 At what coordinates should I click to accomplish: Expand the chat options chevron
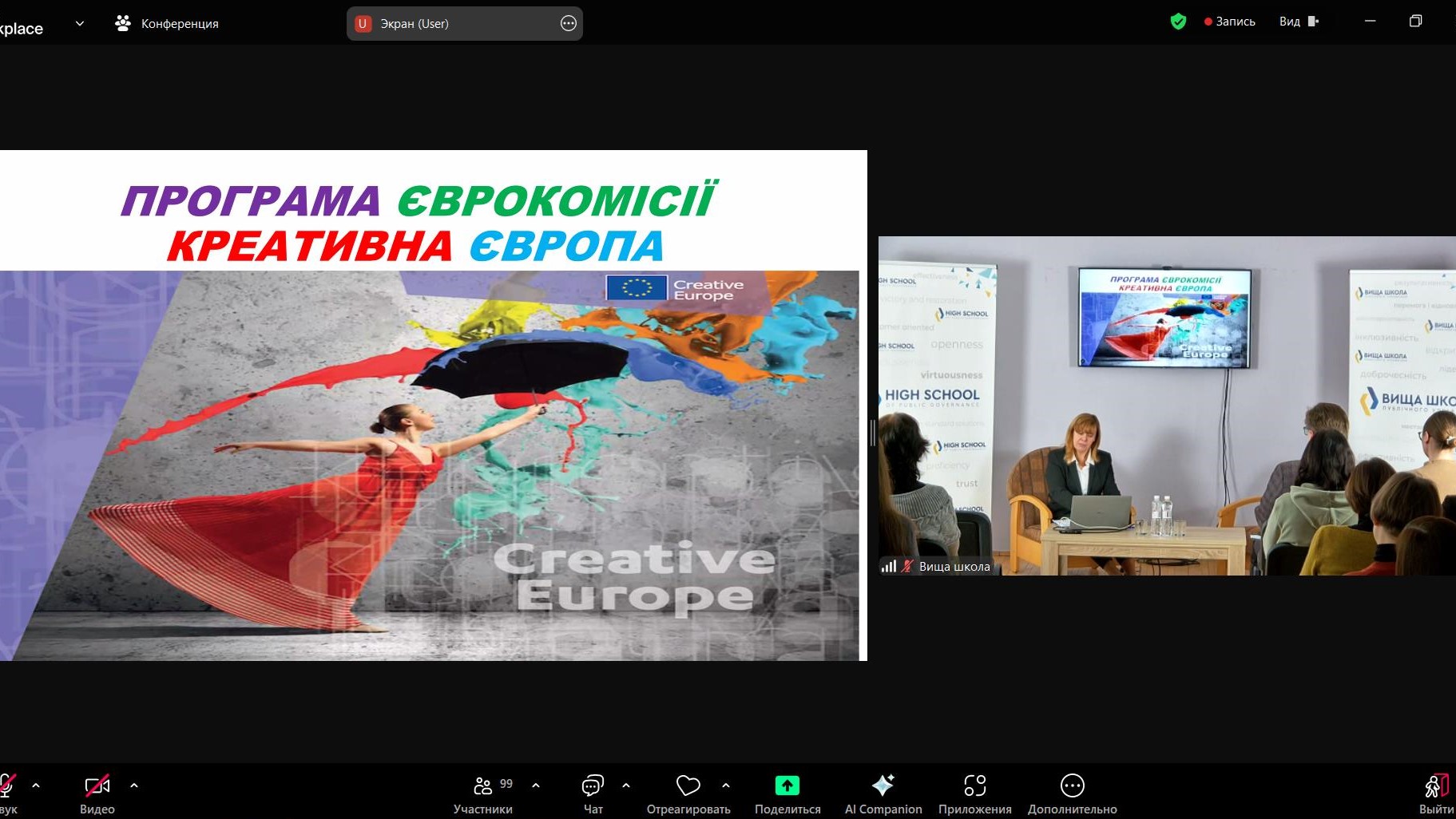[626, 785]
